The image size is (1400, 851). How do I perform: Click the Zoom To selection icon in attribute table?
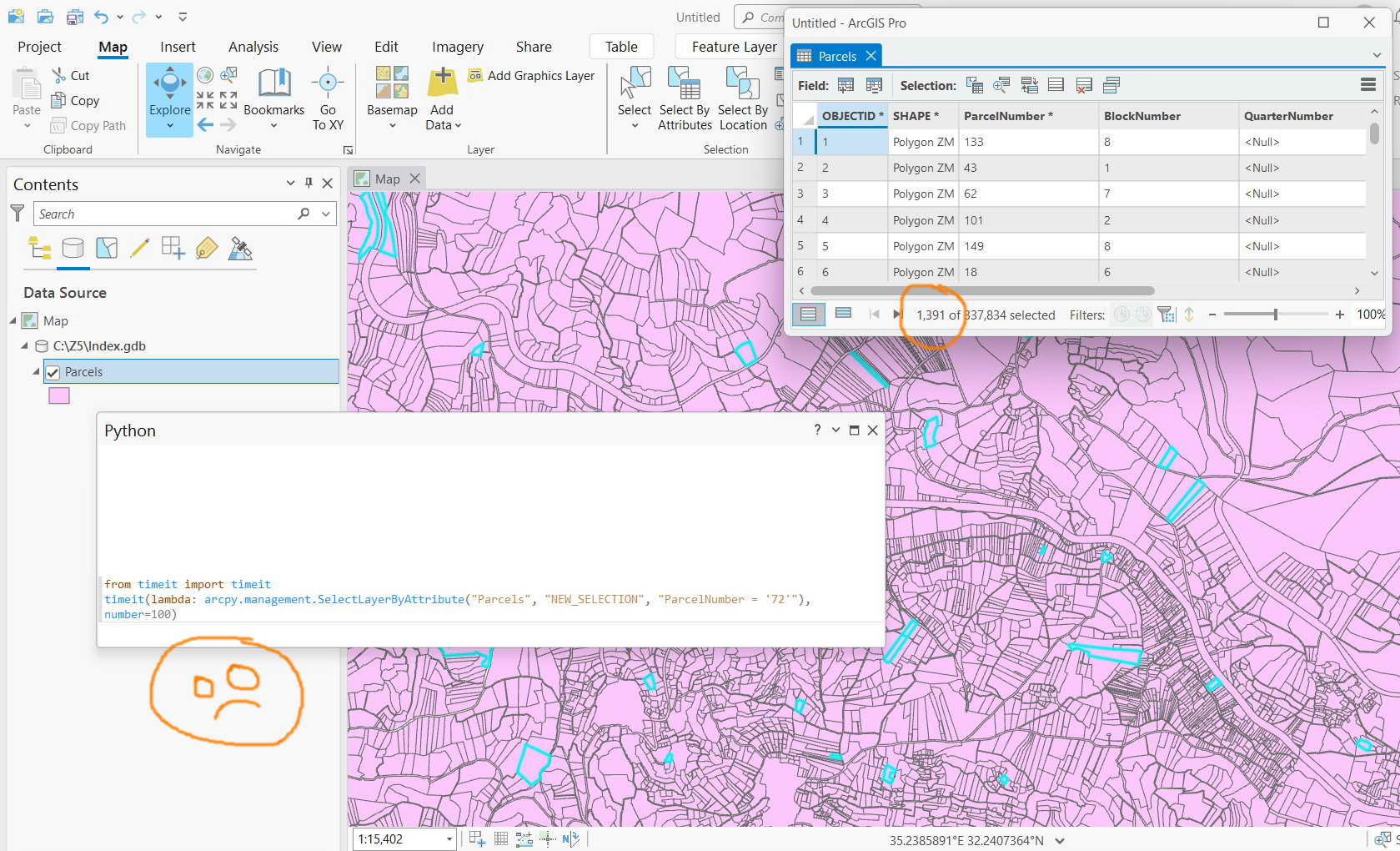point(1001,84)
